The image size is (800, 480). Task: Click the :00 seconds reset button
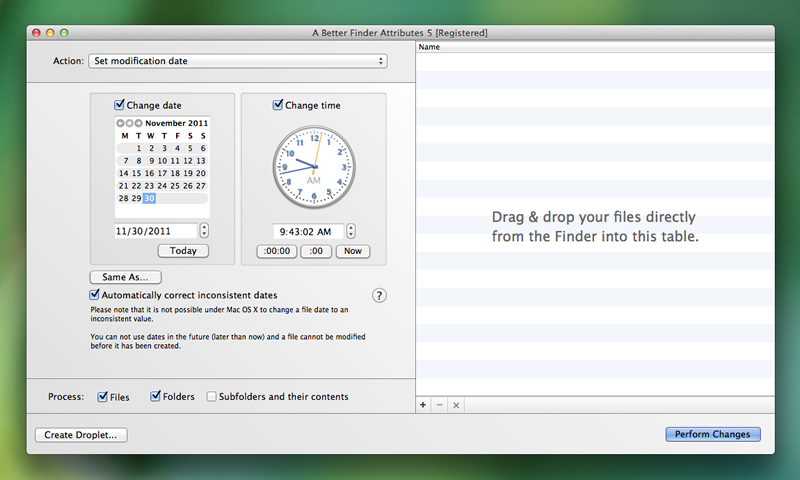[x=316, y=251]
